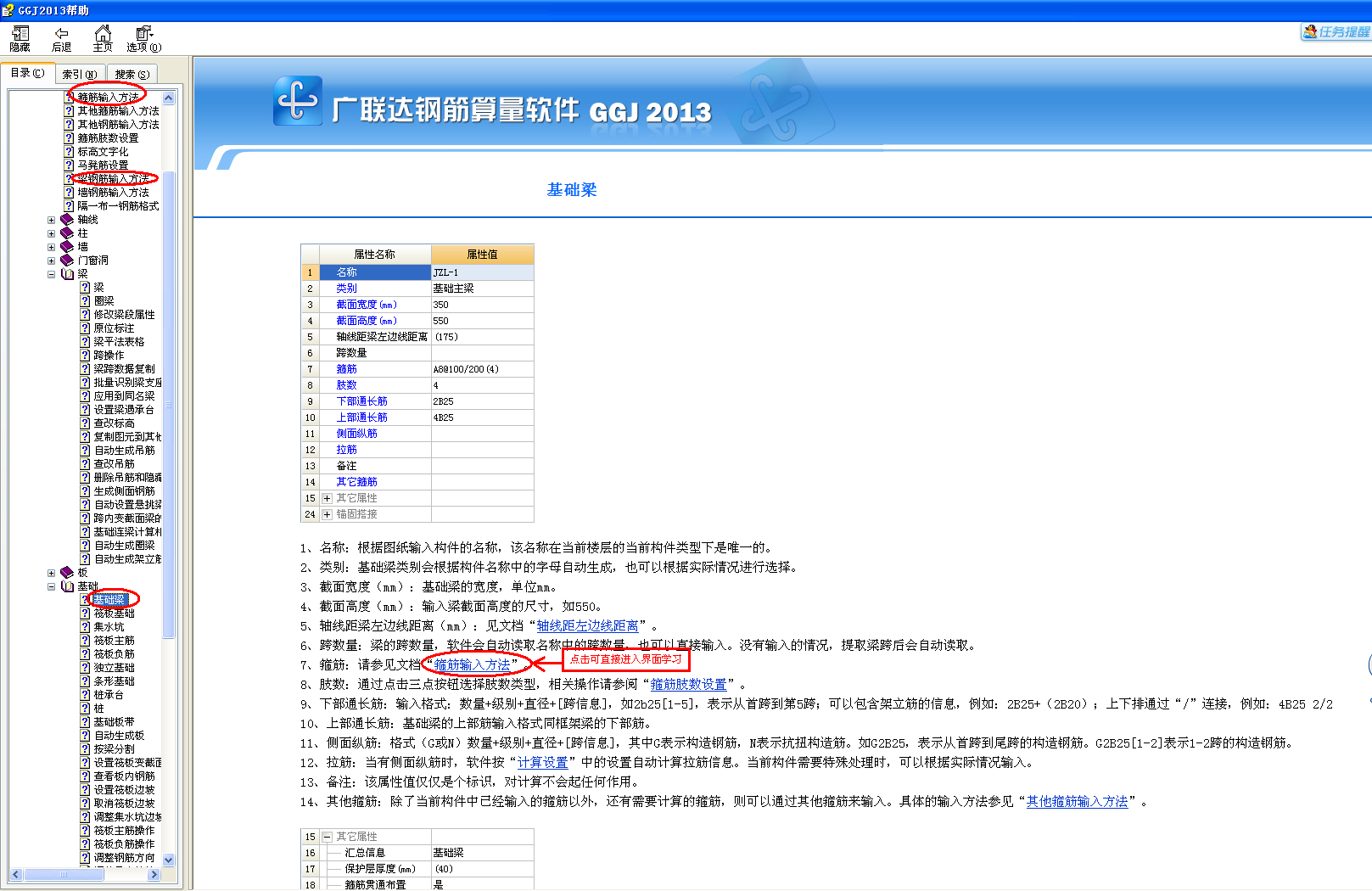This screenshot has width=1372, height=891.
Task: Select 筏板基础 topic in tree
Action: (114, 614)
